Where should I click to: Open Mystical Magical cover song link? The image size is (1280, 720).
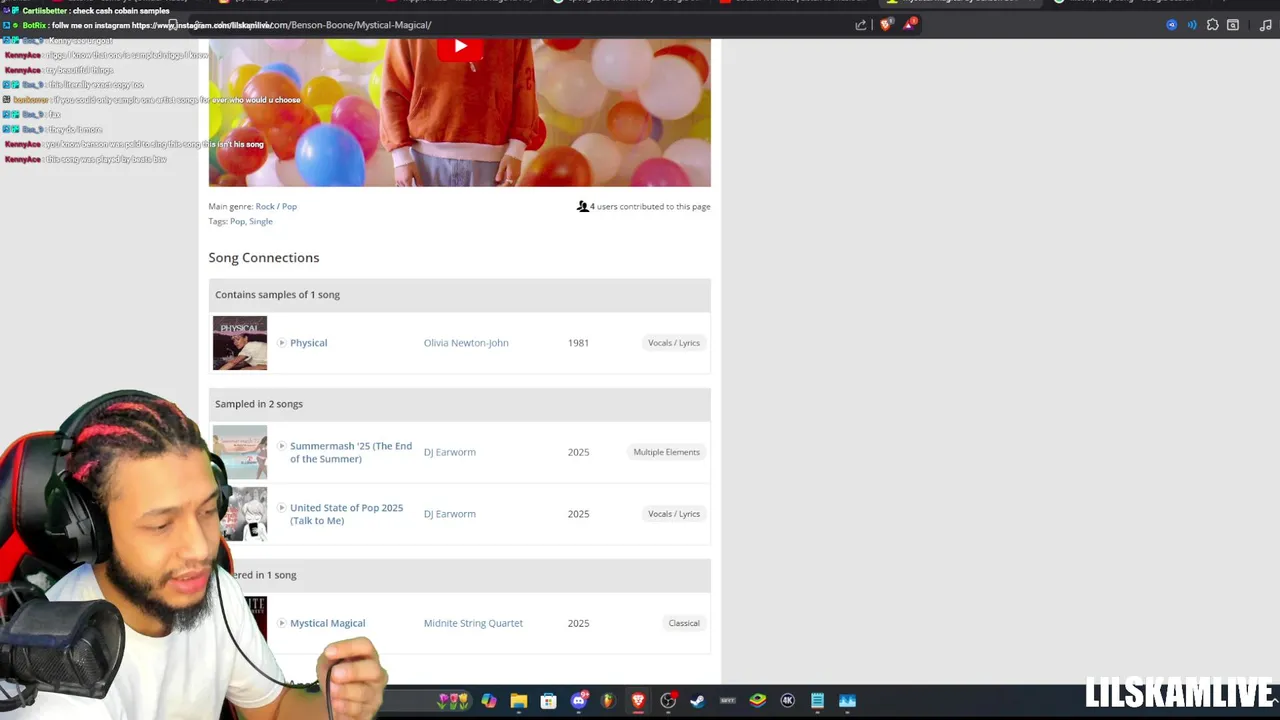(327, 623)
